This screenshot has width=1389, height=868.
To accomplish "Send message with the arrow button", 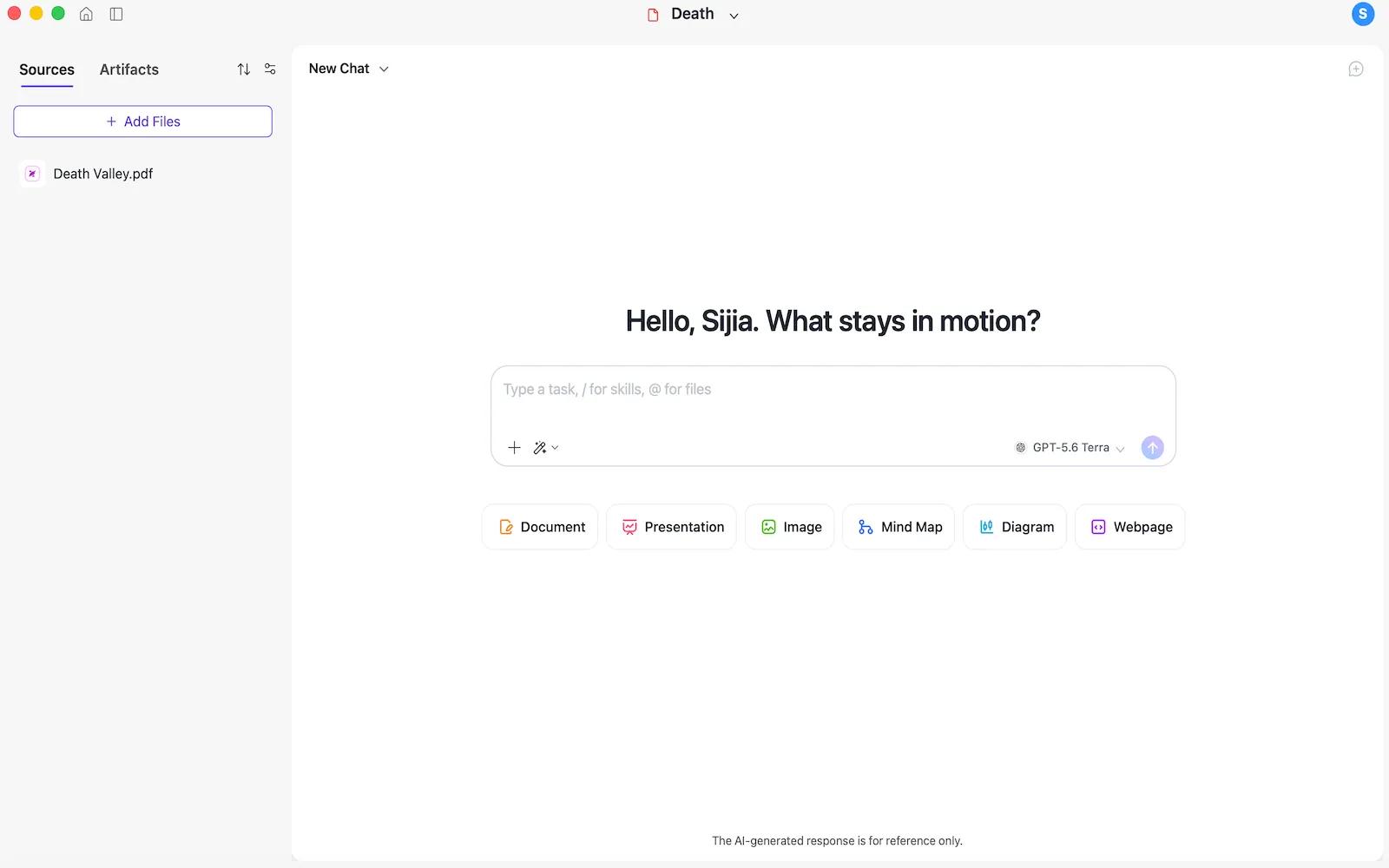I will [x=1152, y=448].
